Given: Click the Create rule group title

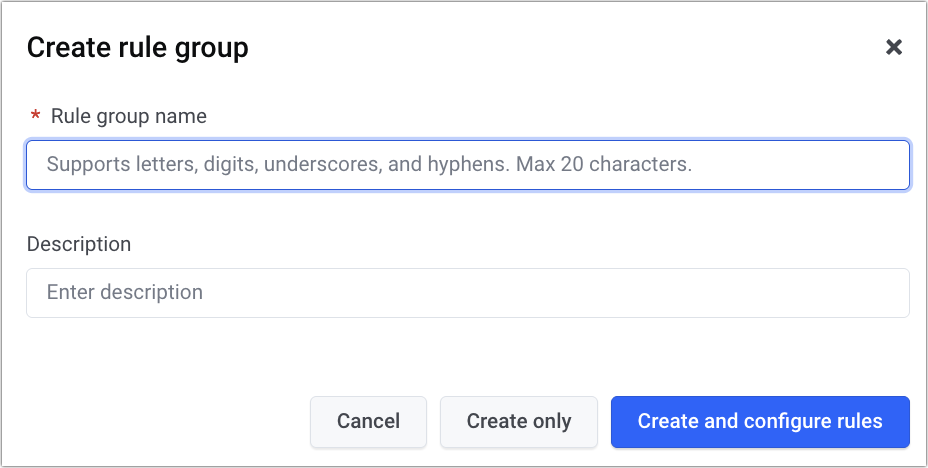Looking at the screenshot, I should click(137, 47).
